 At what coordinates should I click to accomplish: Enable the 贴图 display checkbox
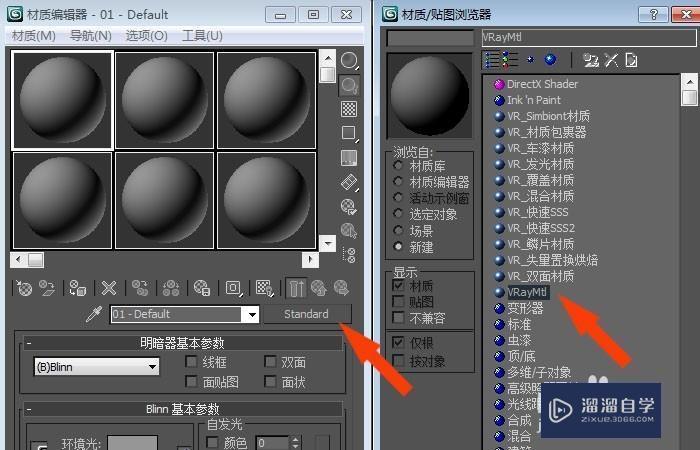(x=398, y=302)
